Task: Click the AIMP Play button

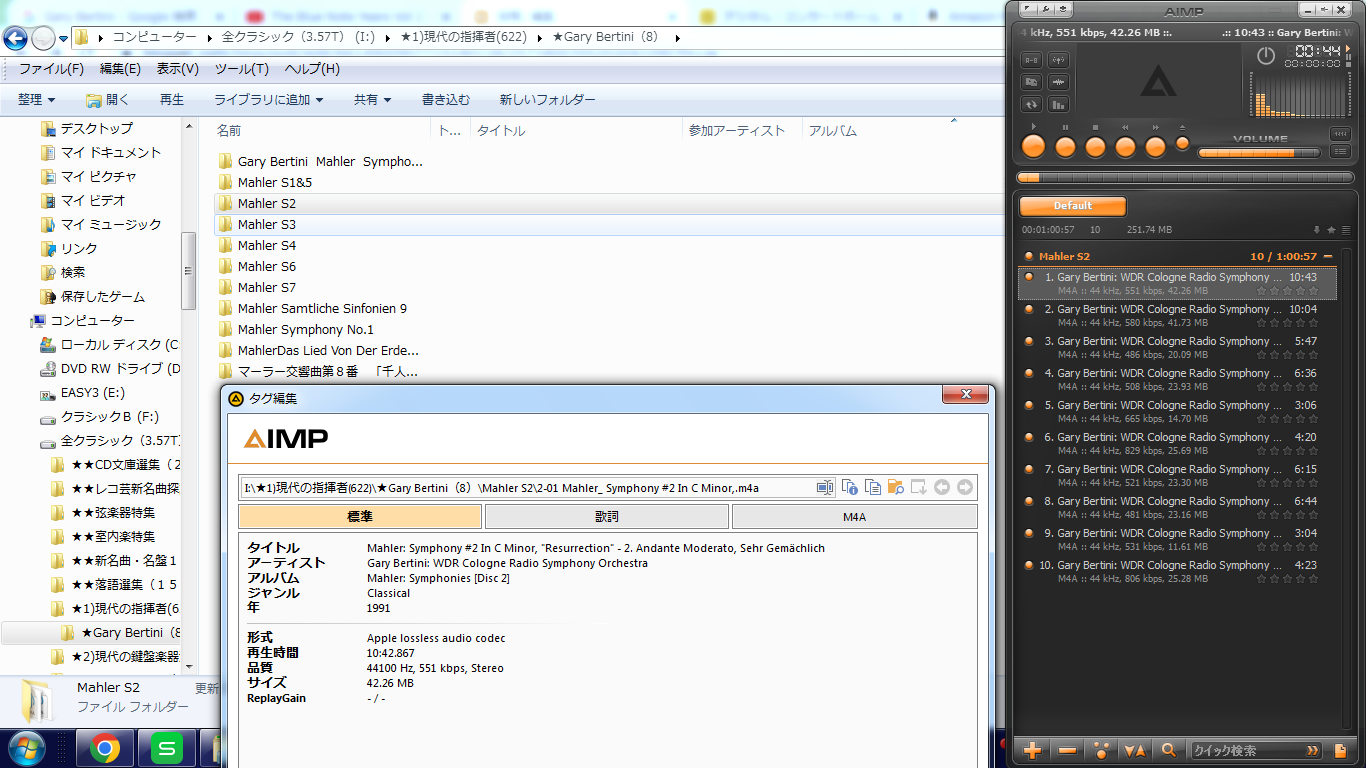Action: pos(1034,146)
